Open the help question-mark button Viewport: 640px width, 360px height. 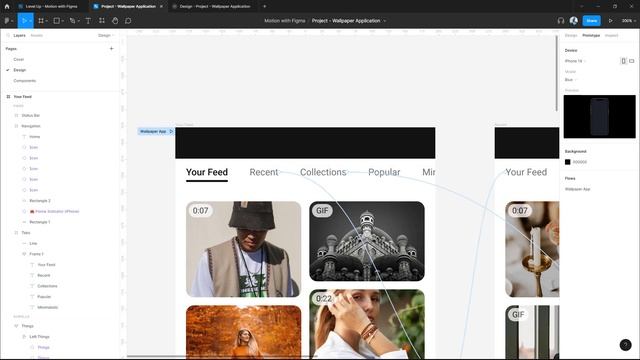click(x=625, y=345)
